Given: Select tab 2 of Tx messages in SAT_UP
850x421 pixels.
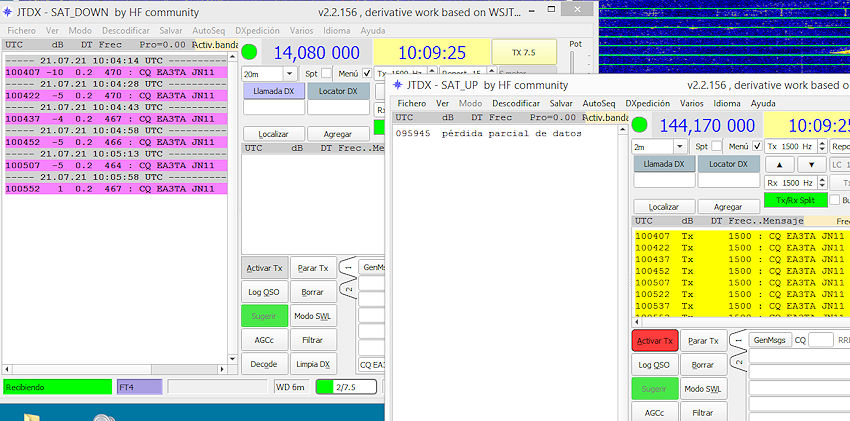Looking at the screenshot, I should [736, 364].
